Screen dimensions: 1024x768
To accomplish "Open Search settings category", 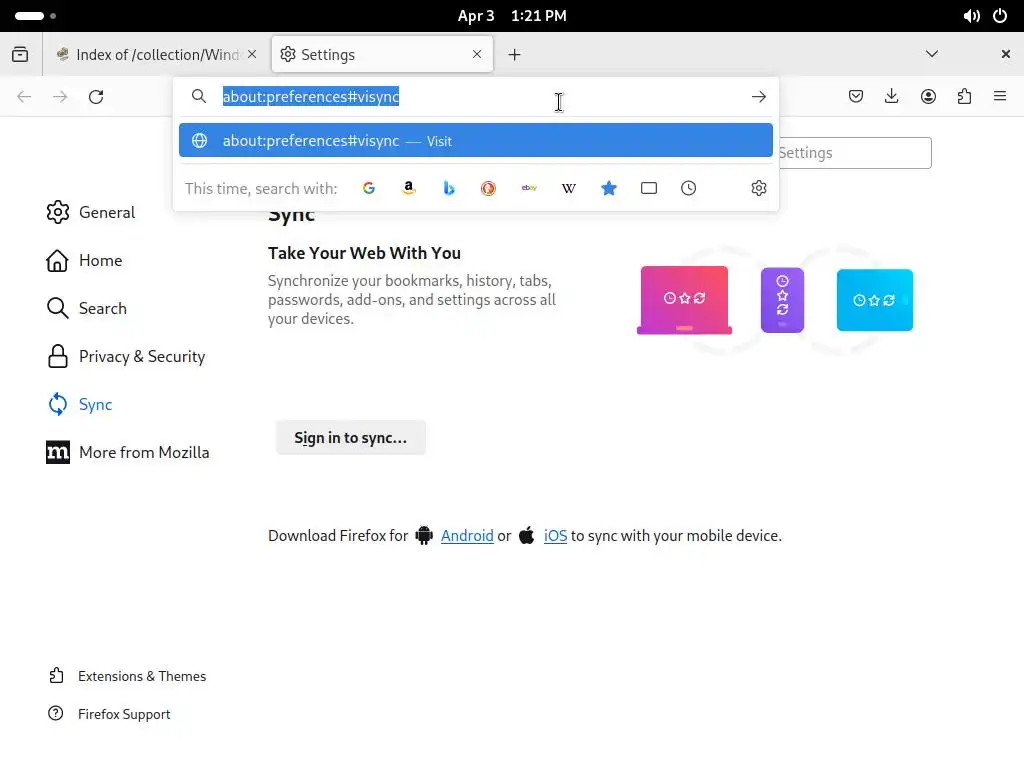I will tap(87, 308).
